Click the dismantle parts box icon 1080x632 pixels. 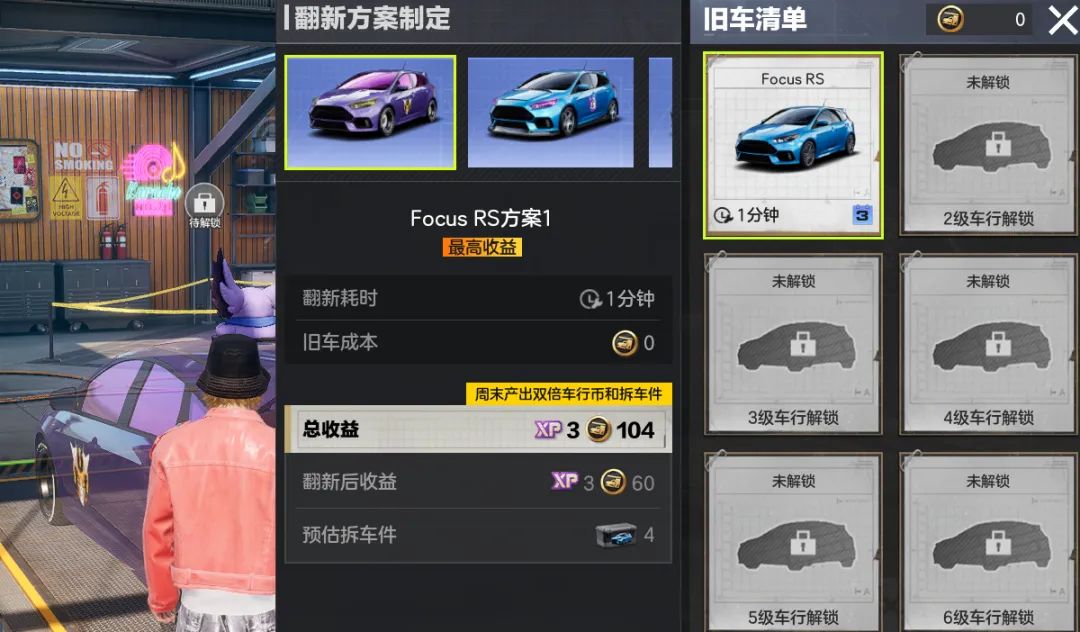615,535
